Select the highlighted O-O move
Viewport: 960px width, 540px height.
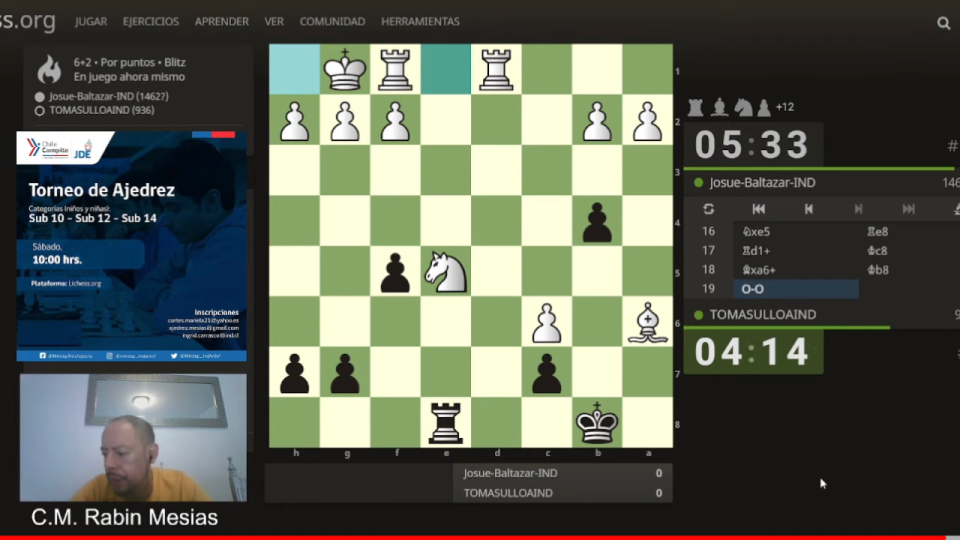[794, 289]
